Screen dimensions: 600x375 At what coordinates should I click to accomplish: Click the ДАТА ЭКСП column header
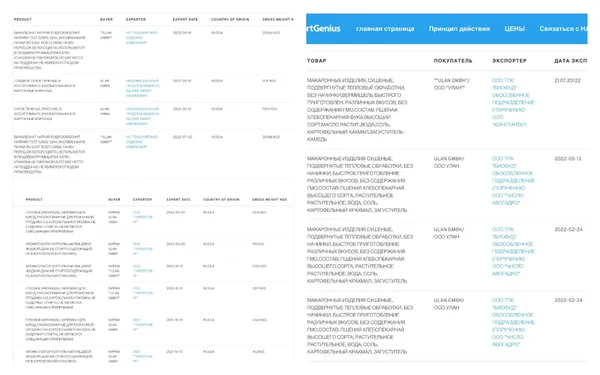[570, 60]
